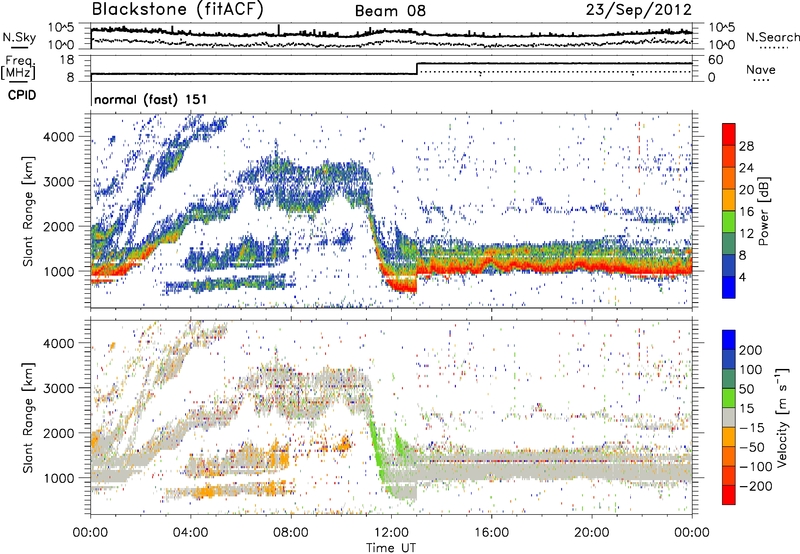Select the "1000" tick of the velocity panel
This screenshot has height=554, width=800.
coord(59,478)
